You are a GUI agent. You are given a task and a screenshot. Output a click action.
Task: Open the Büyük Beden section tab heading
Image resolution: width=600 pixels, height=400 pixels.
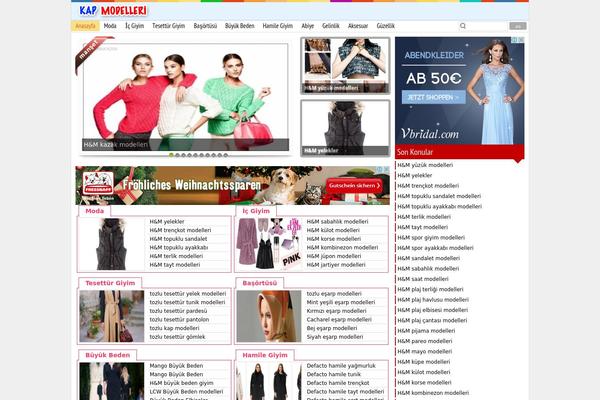[108, 355]
